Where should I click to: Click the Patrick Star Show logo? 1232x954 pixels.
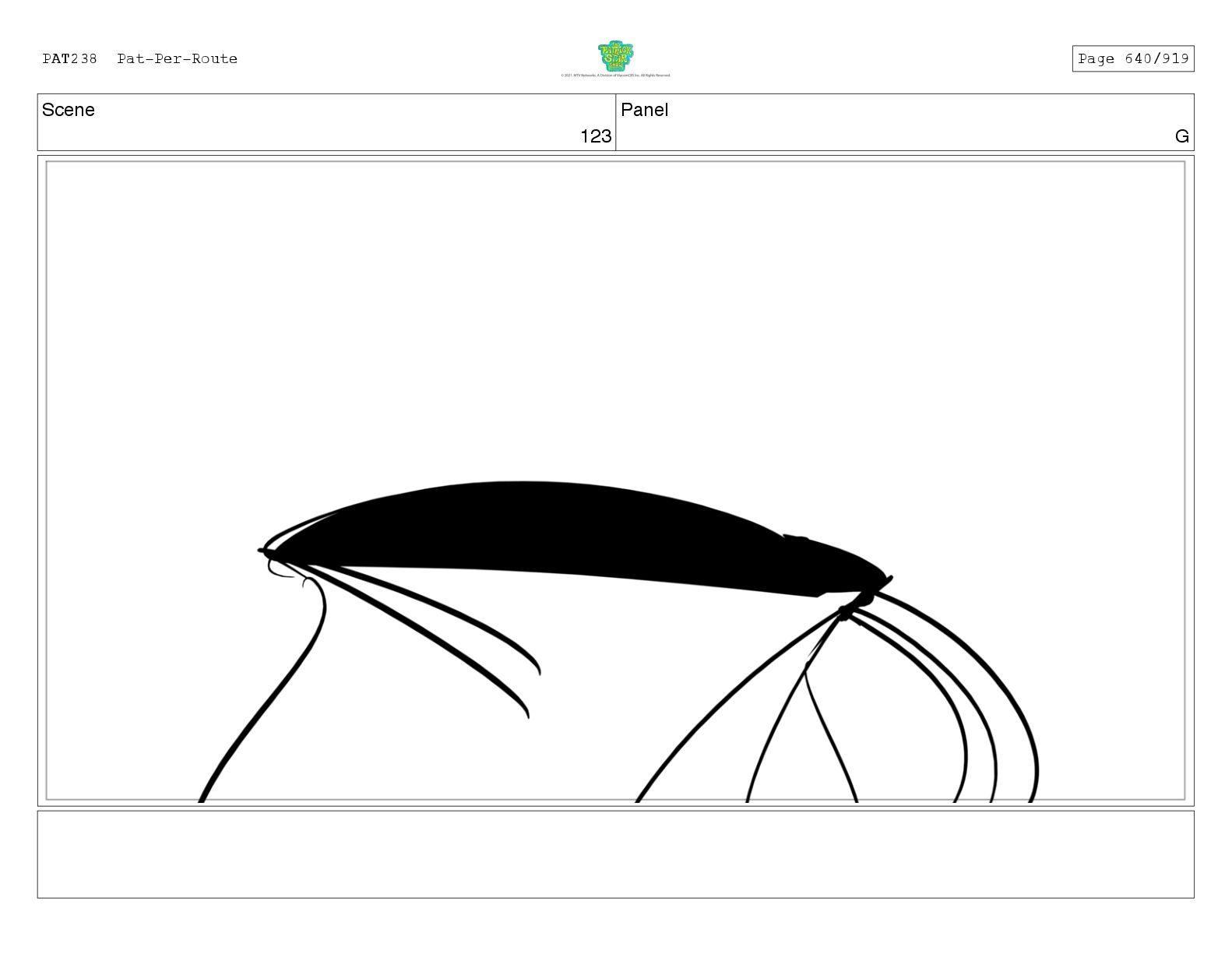pos(615,56)
